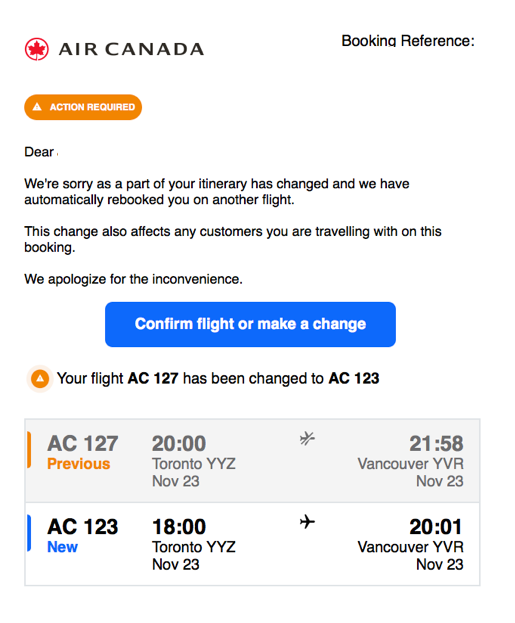Click Confirm flight or make a change
This screenshot has height=623, width=515.
[250, 324]
